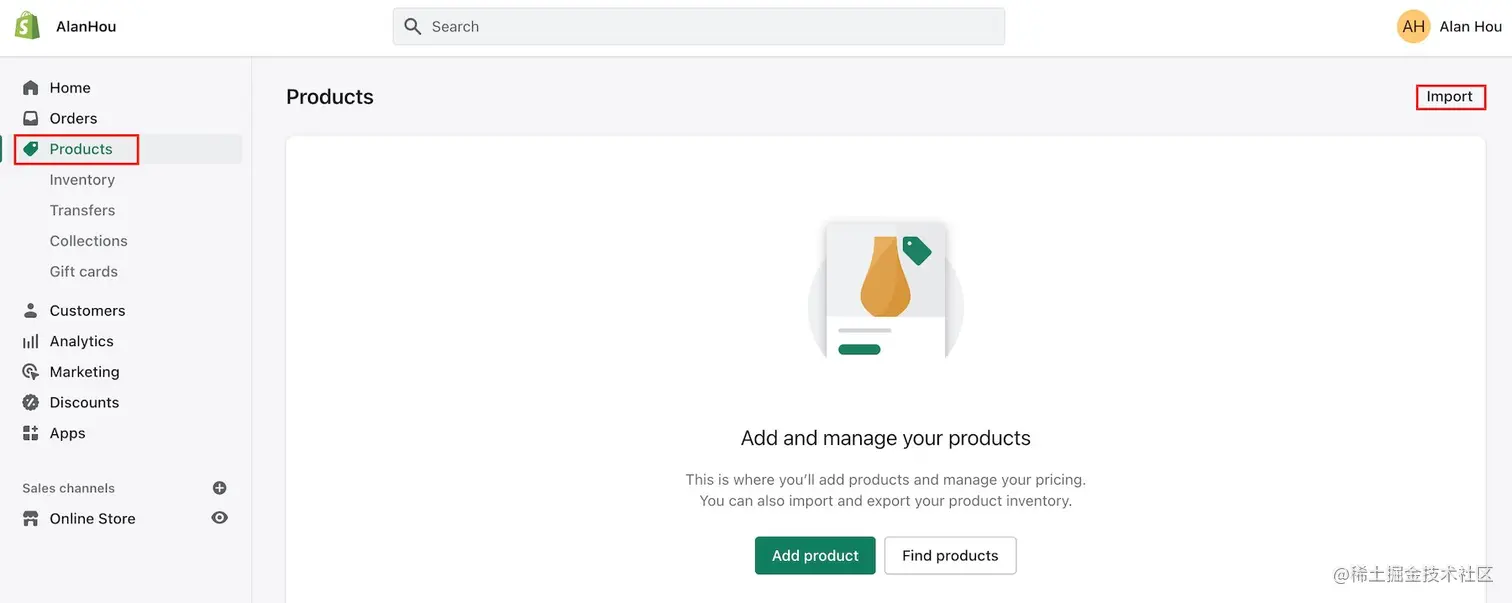Click the Customers person icon

pos(31,311)
